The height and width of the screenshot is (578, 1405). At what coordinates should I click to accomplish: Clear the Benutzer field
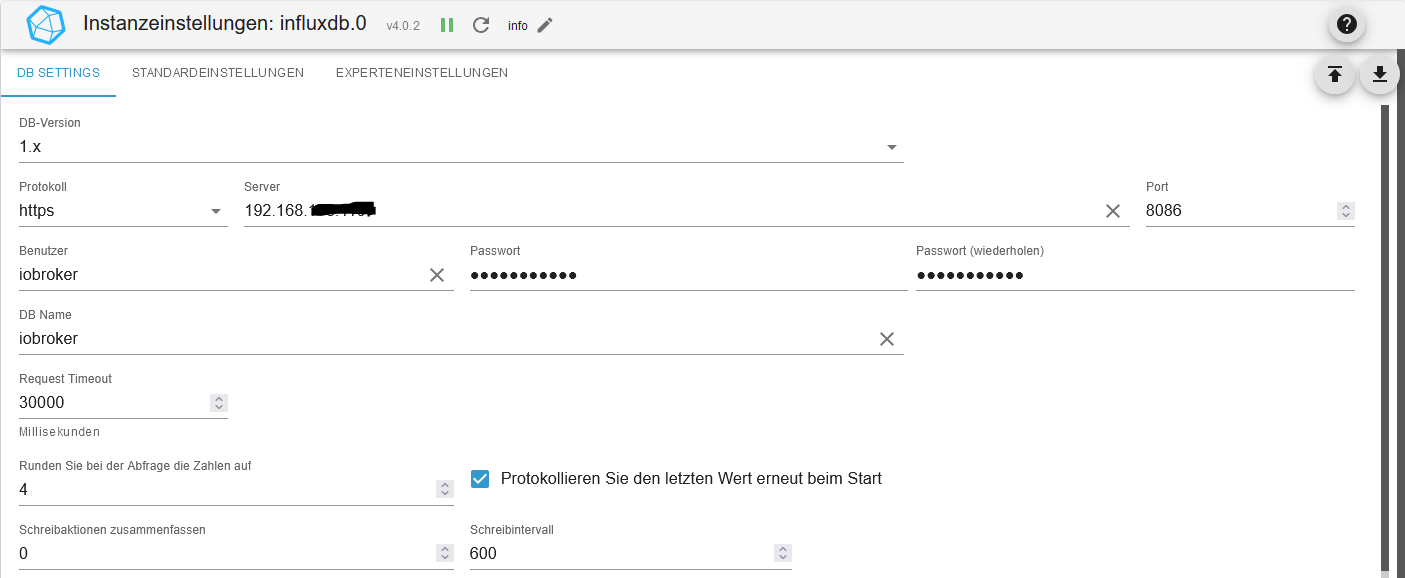437,275
